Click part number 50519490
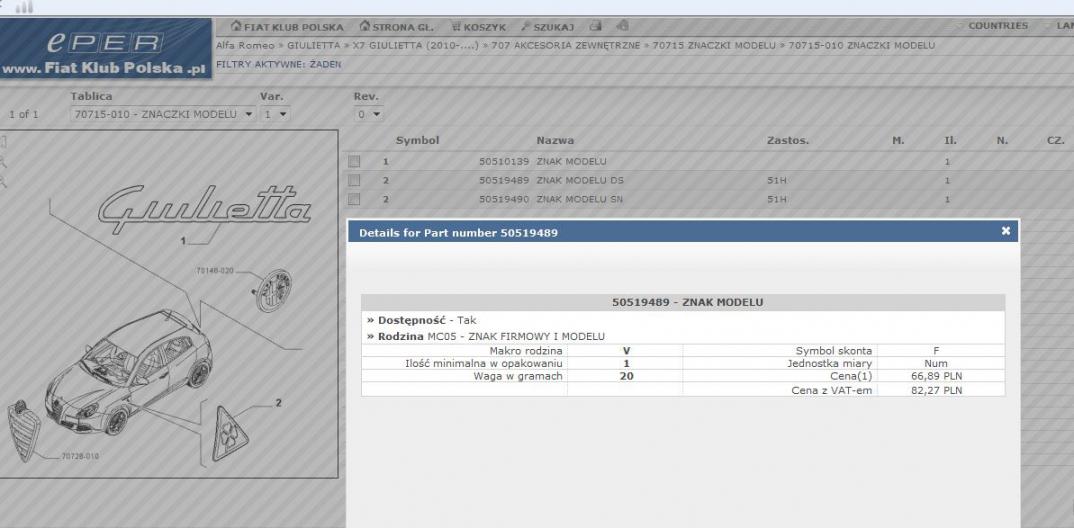Image resolution: width=1074 pixels, height=528 pixels. (504, 199)
